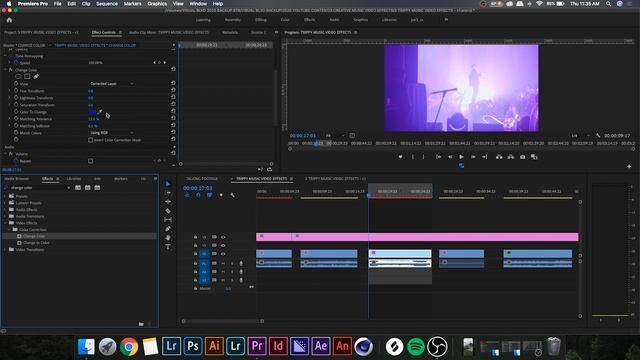This screenshot has height=360, width=640.
Task: Click the Export Frame camera icon
Action: point(522,157)
